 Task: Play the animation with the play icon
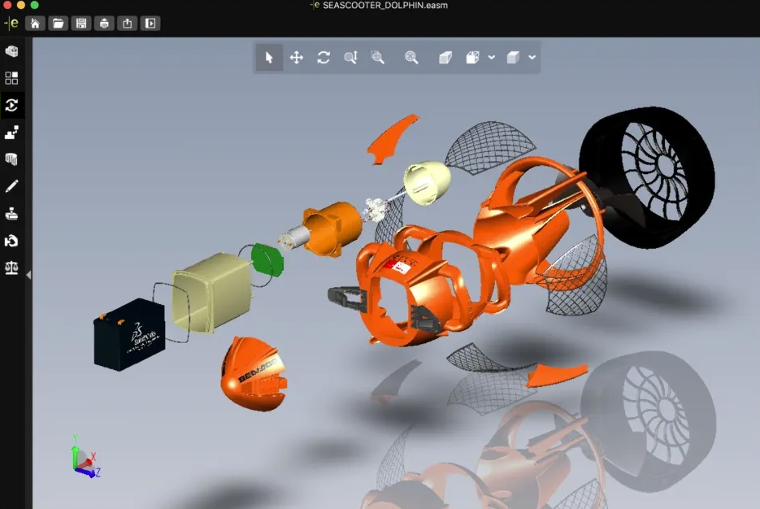150,23
